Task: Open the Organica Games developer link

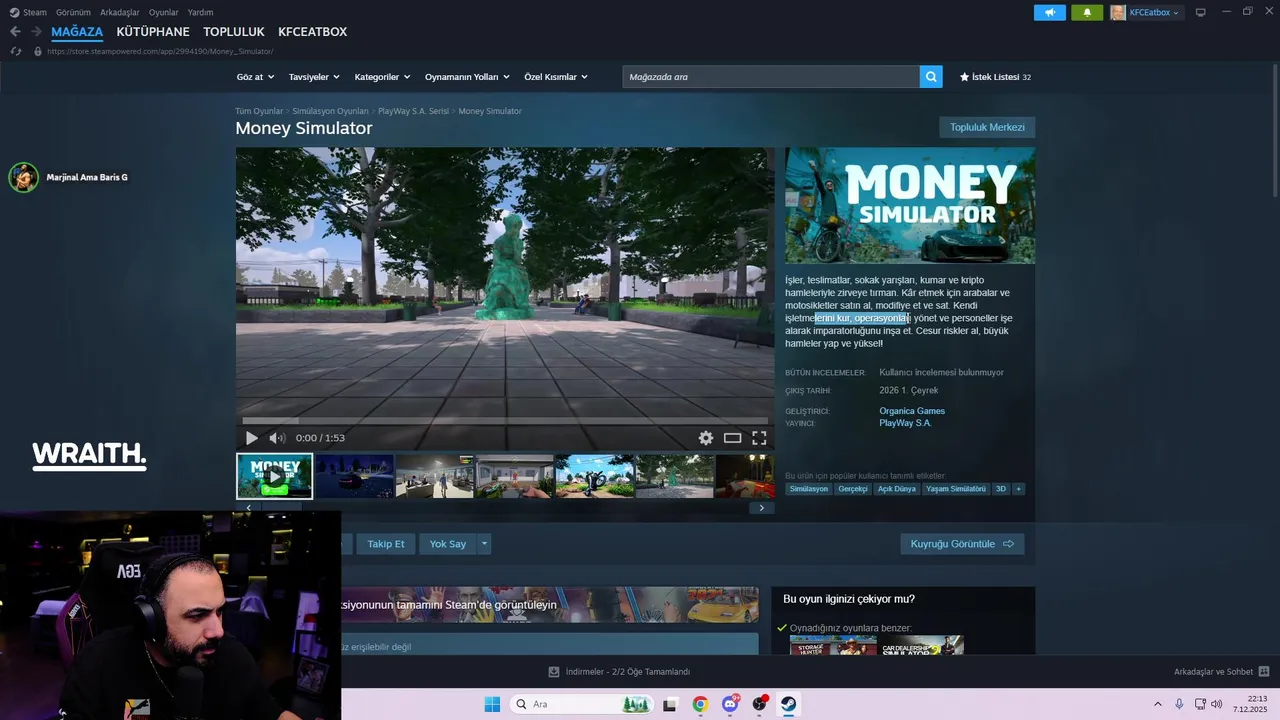Action: [x=912, y=411]
